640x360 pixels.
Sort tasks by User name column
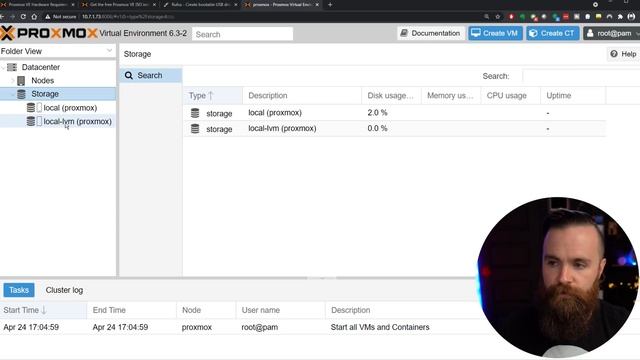click(x=280, y=310)
